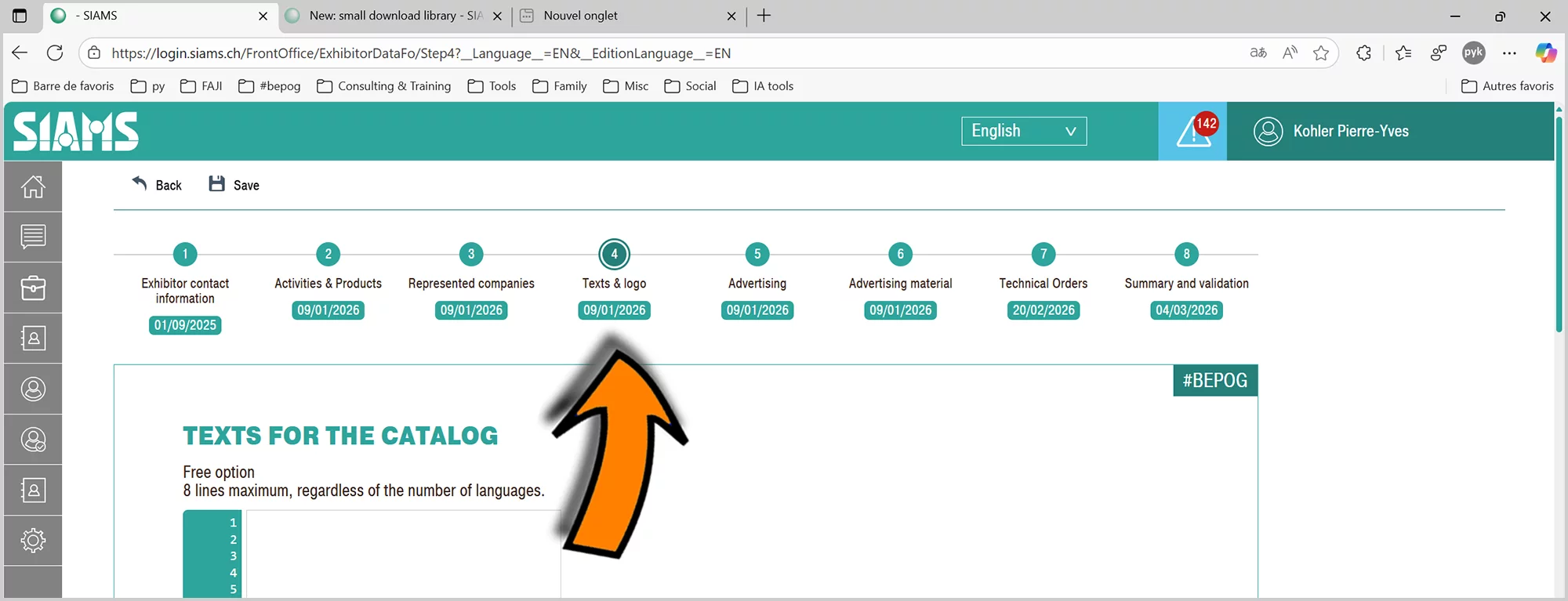The height and width of the screenshot is (601, 1568).
Task: Expand the English language dropdown
Action: click(1023, 131)
